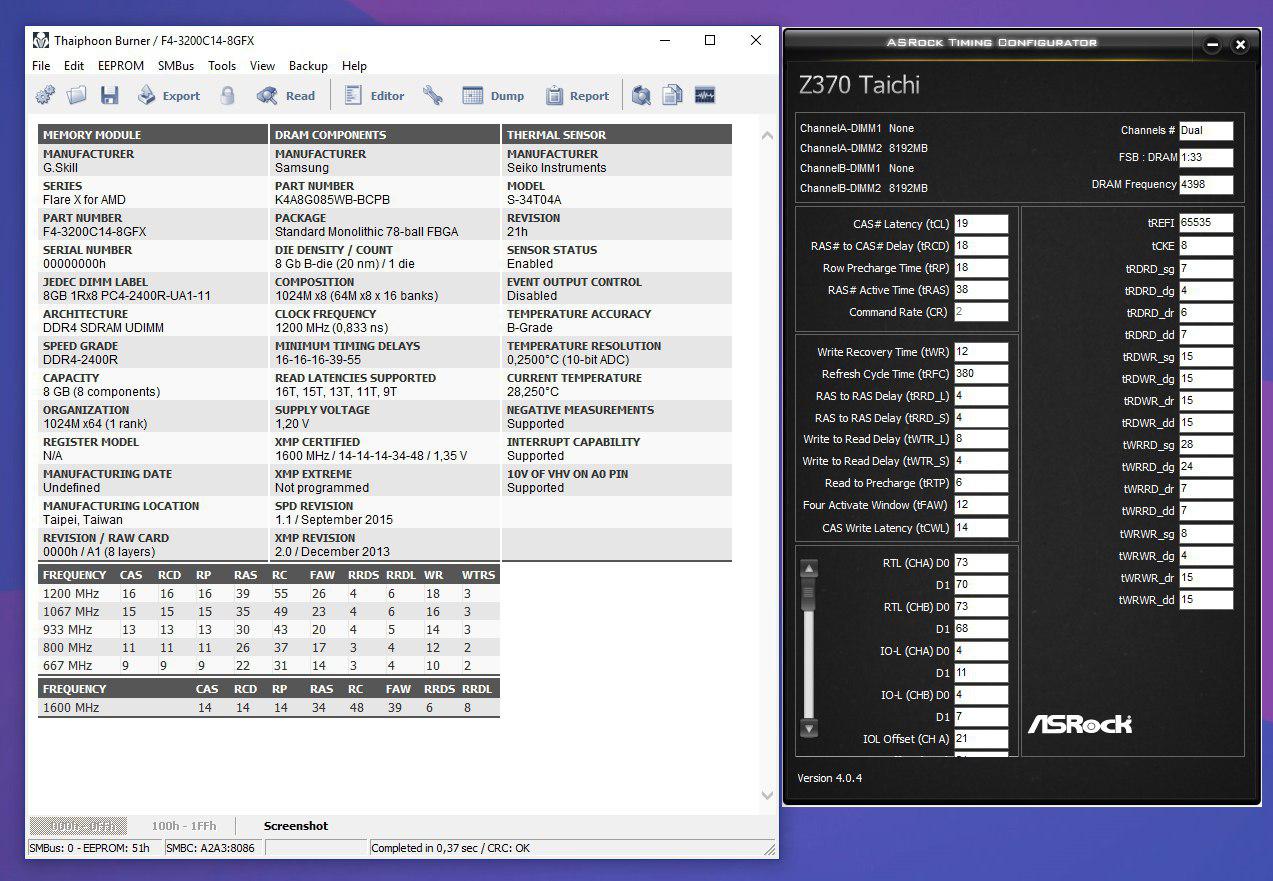
Task: Click the Thaiphoon report scrollbar up arrow
Action: 768,135
